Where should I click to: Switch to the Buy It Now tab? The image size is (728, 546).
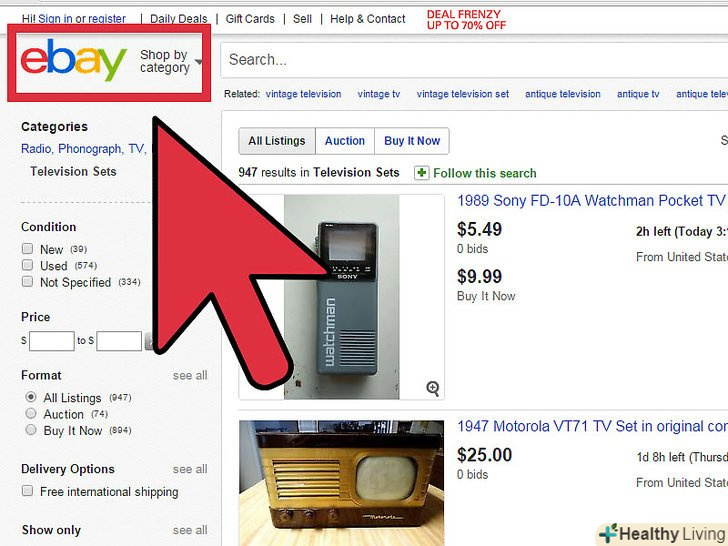(412, 141)
